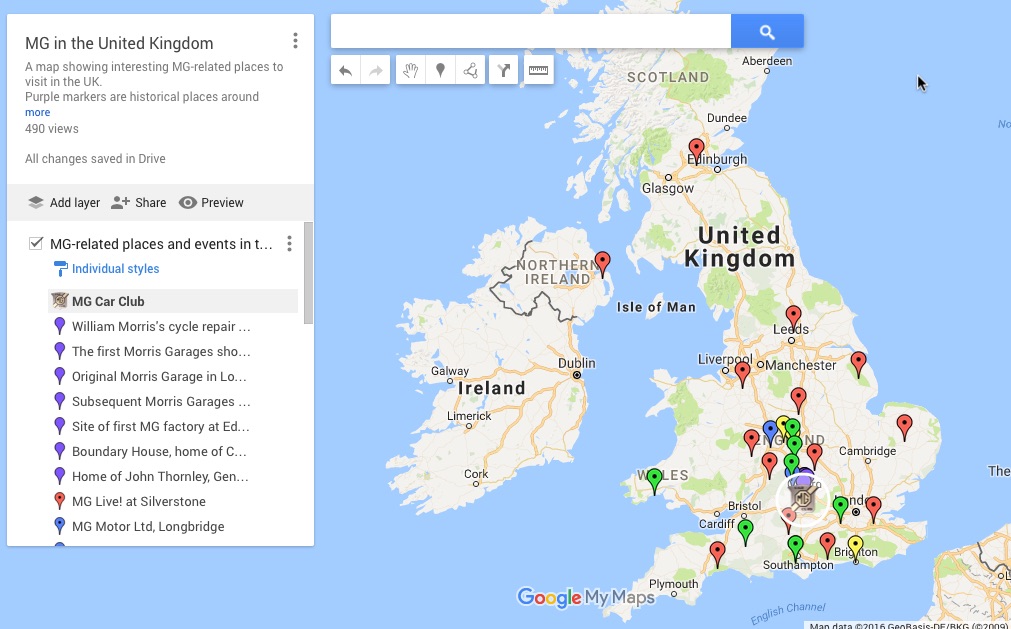Click the blue pin beside MG Motor Ltd, Longbridge

59,526
